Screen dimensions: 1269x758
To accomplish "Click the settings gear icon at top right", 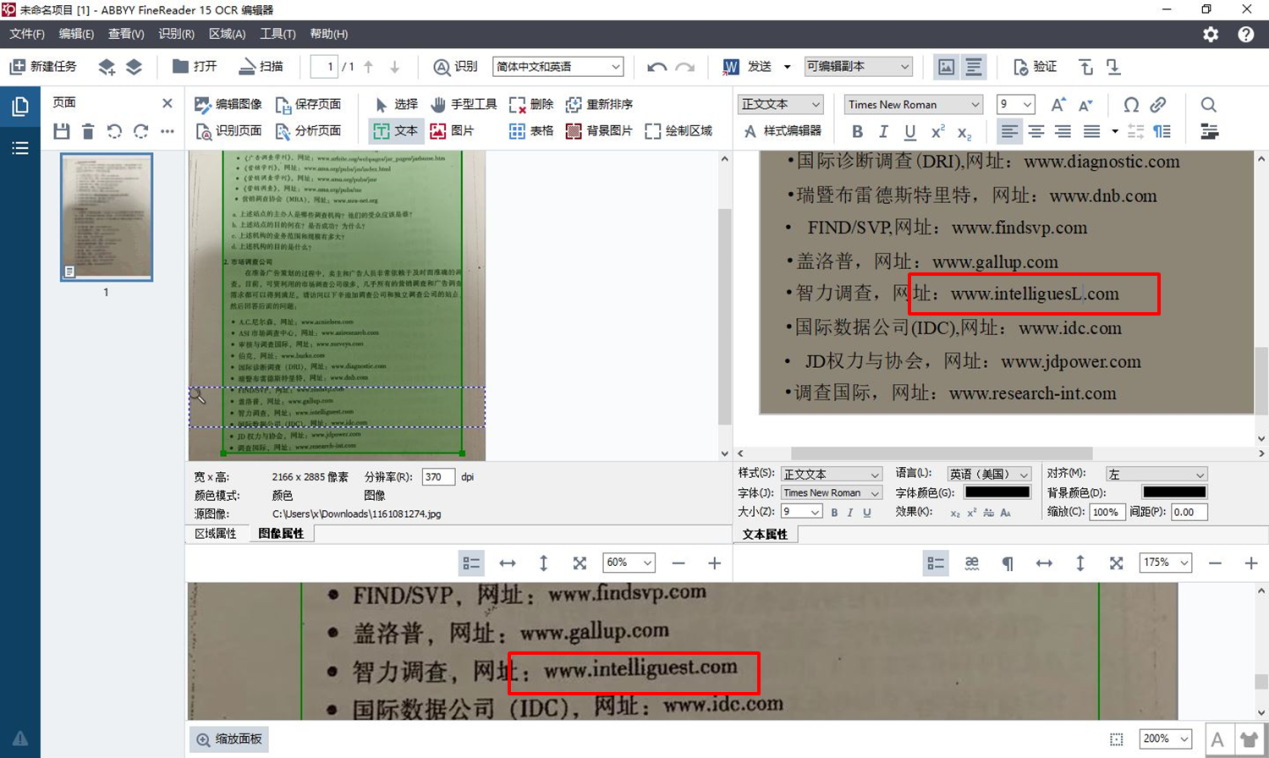I will pos(1210,34).
